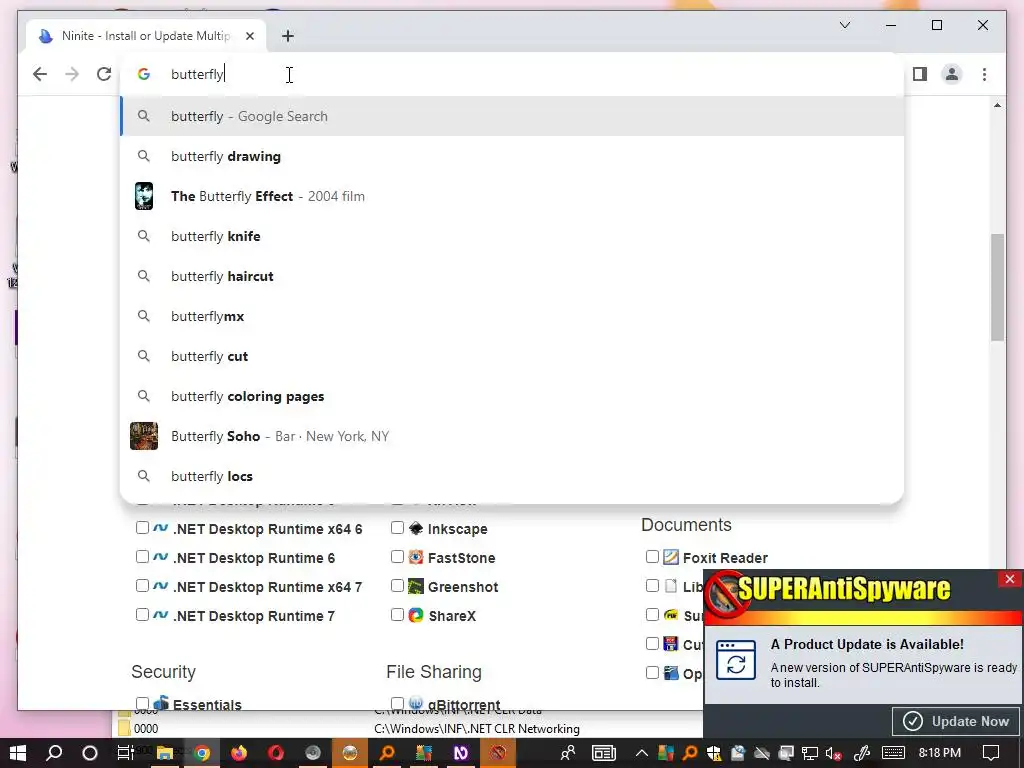This screenshot has width=1024, height=768.
Task: Click the Greenshot app icon
Action: pyautogui.click(x=416, y=586)
